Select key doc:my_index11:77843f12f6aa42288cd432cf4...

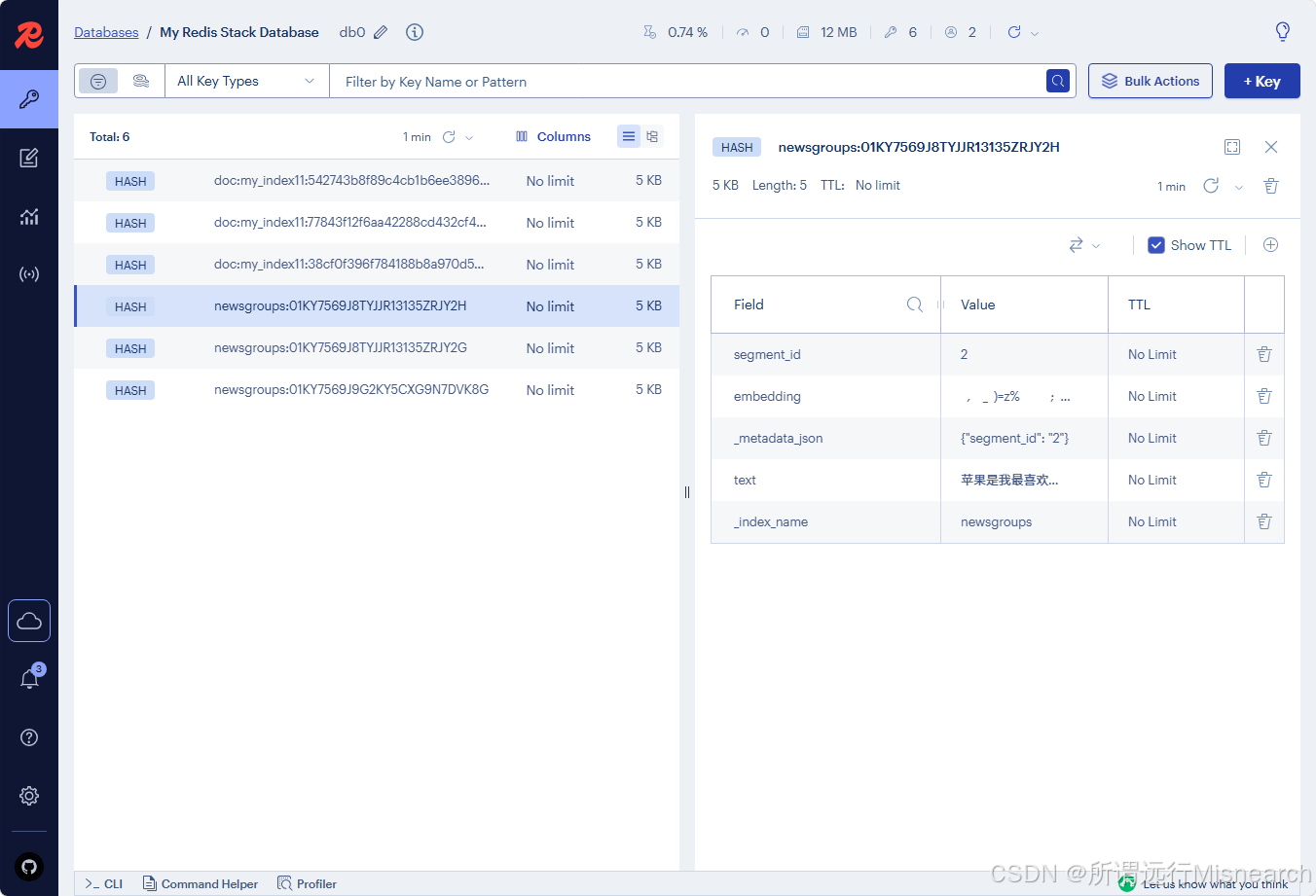point(377,223)
